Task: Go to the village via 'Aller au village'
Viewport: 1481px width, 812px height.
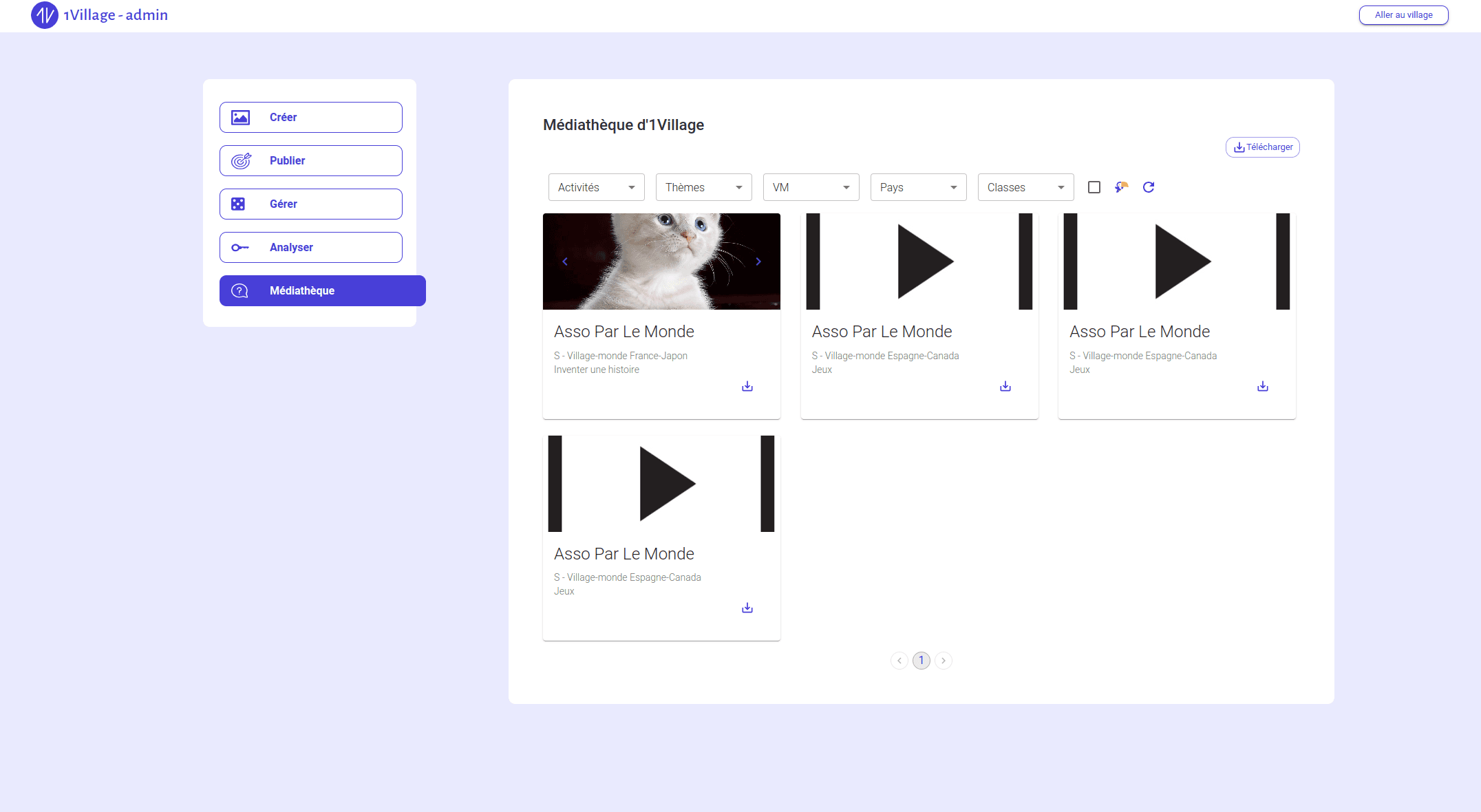Action: pyautogui.click(x=1403, y=15)
